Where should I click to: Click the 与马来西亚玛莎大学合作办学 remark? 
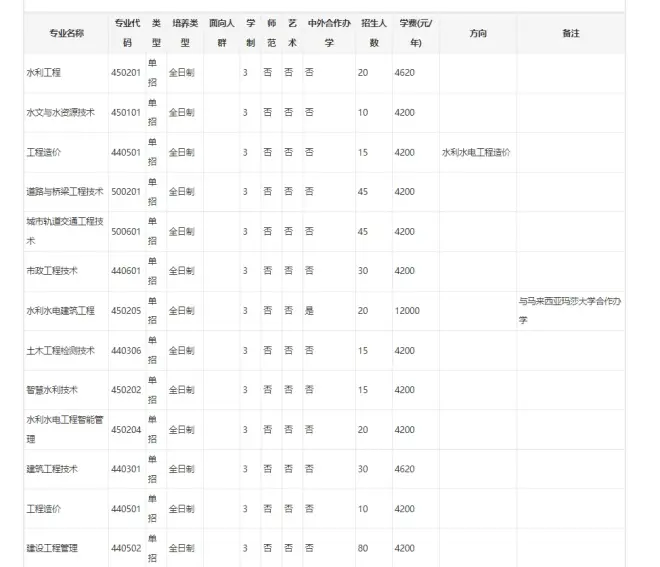click(569, 310)
